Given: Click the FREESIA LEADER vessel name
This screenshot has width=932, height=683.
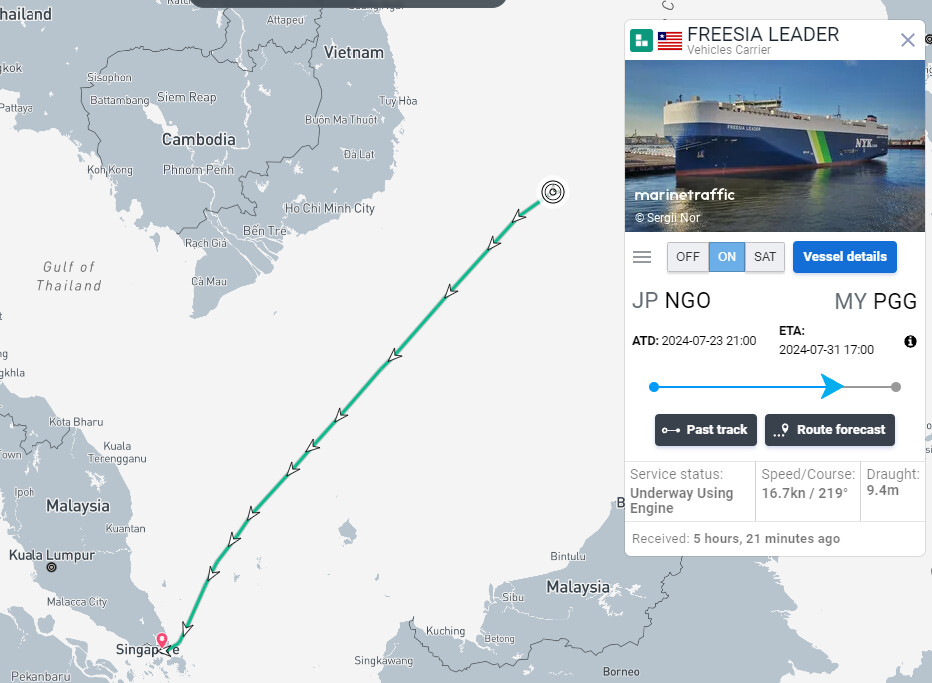Looking at the screenshot, I should pos(763,34).
